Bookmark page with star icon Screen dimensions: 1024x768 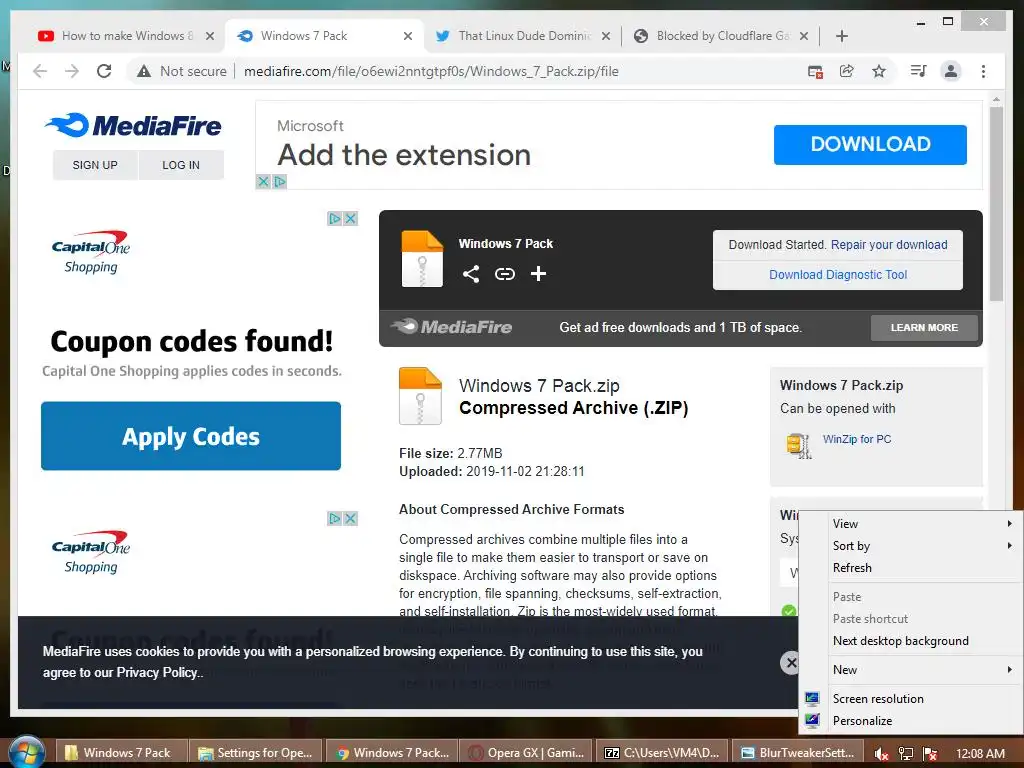click(879, 71)
